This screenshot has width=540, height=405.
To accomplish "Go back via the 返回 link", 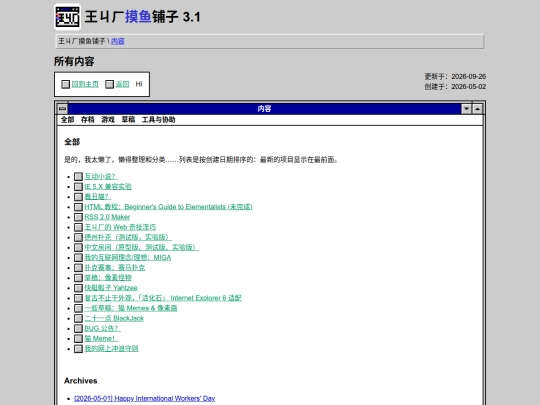I will click(x=122, y=84).
